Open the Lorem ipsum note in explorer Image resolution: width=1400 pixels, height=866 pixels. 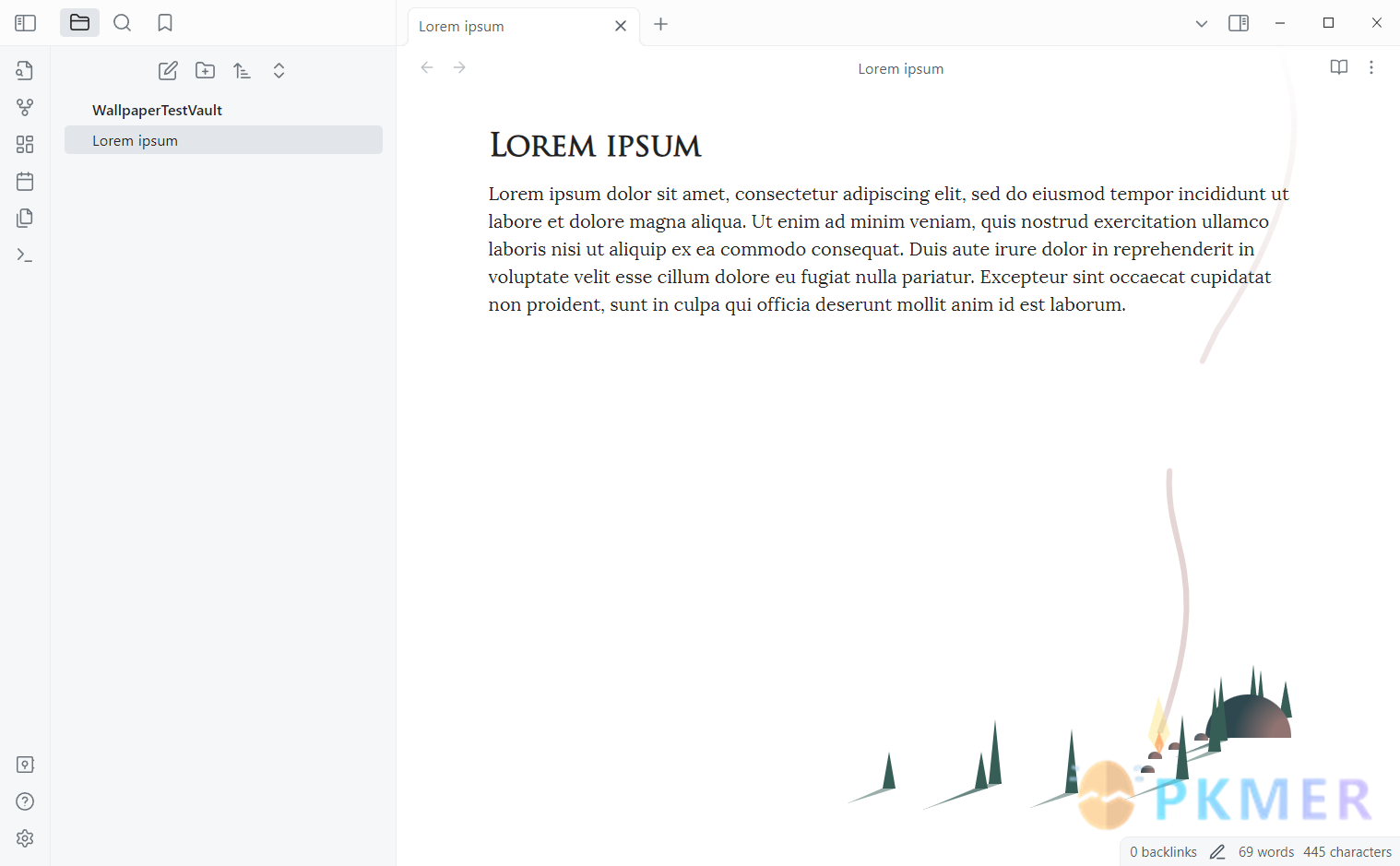click(x=223, y=140)
